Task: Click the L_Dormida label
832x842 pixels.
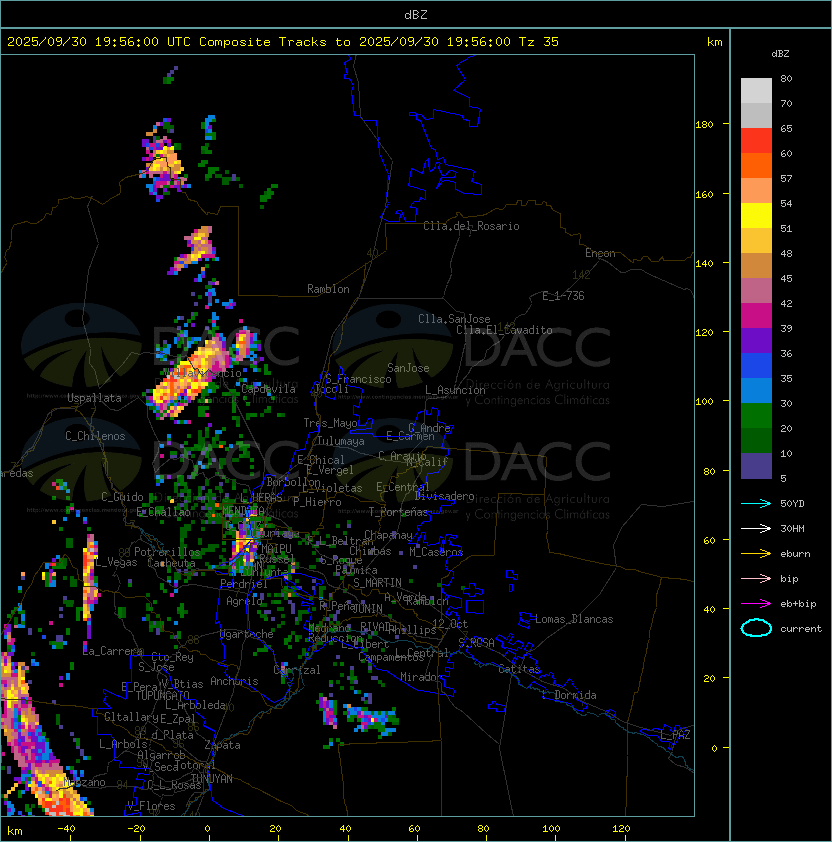Action: tap(569, 695)
